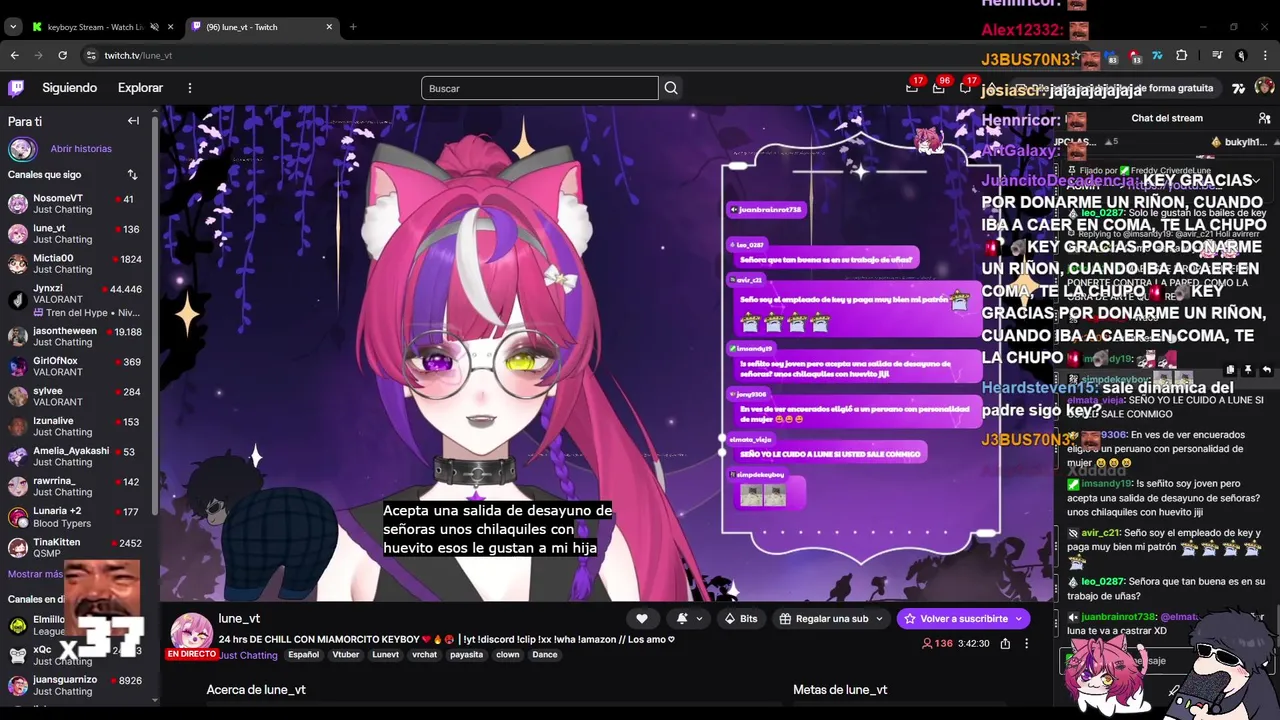Click the lune_vt channel name
The width and height of the screenshot is (1280, 720).
pyautogui.click(x=239, y=619)
